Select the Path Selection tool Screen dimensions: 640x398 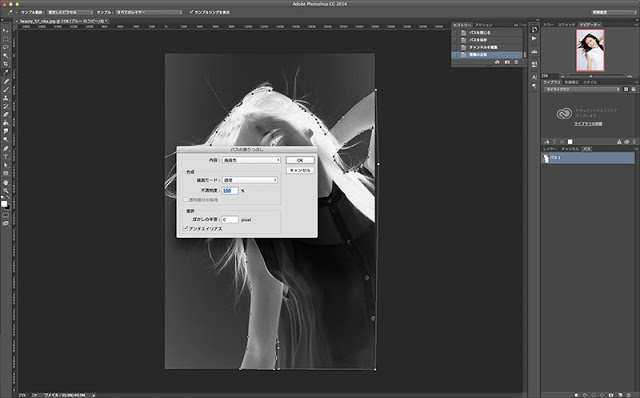pos(6,165)
